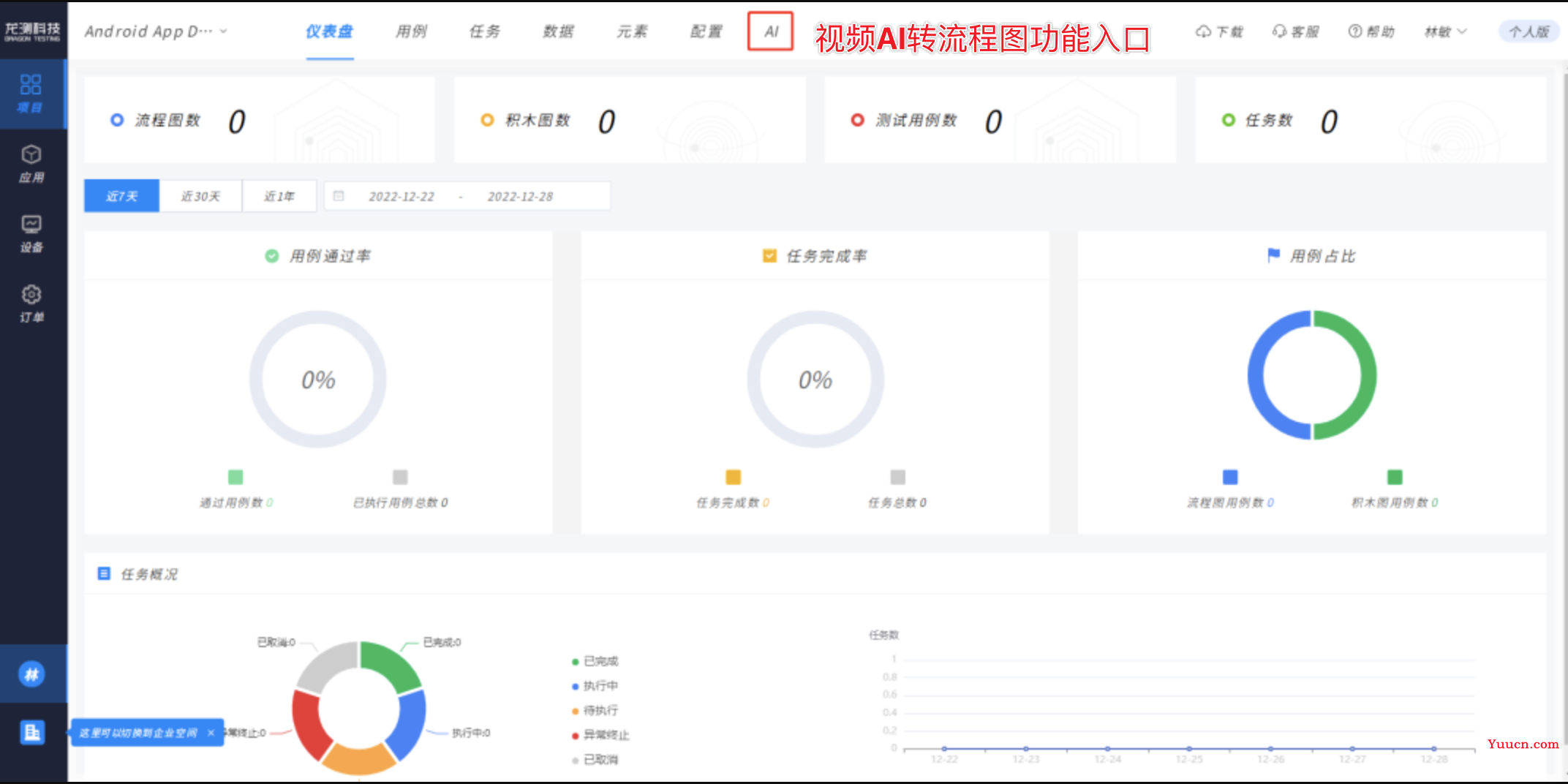Switch to the 仪表盘 tab

tap(329, 31)
